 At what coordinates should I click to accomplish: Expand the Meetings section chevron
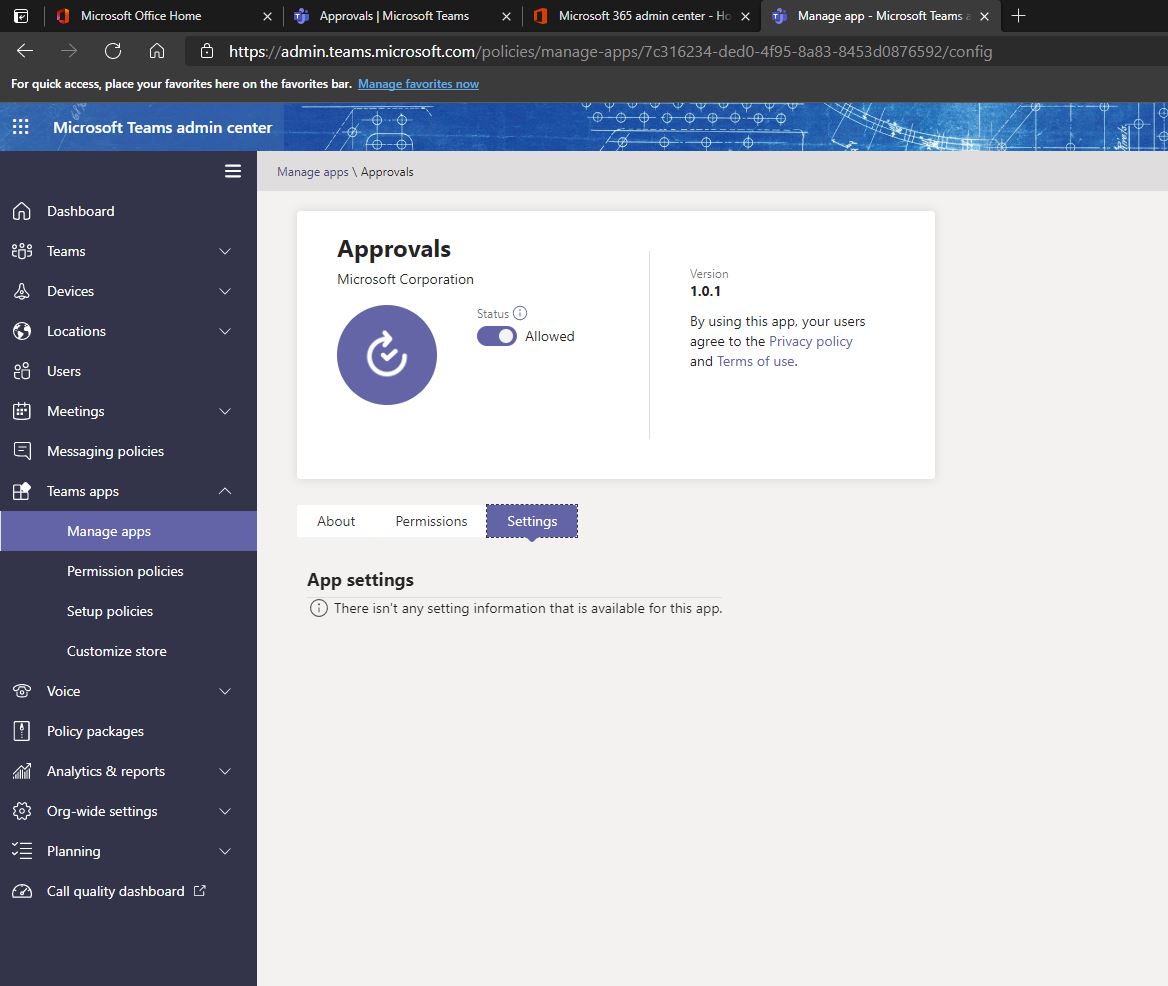coord(225,411)
